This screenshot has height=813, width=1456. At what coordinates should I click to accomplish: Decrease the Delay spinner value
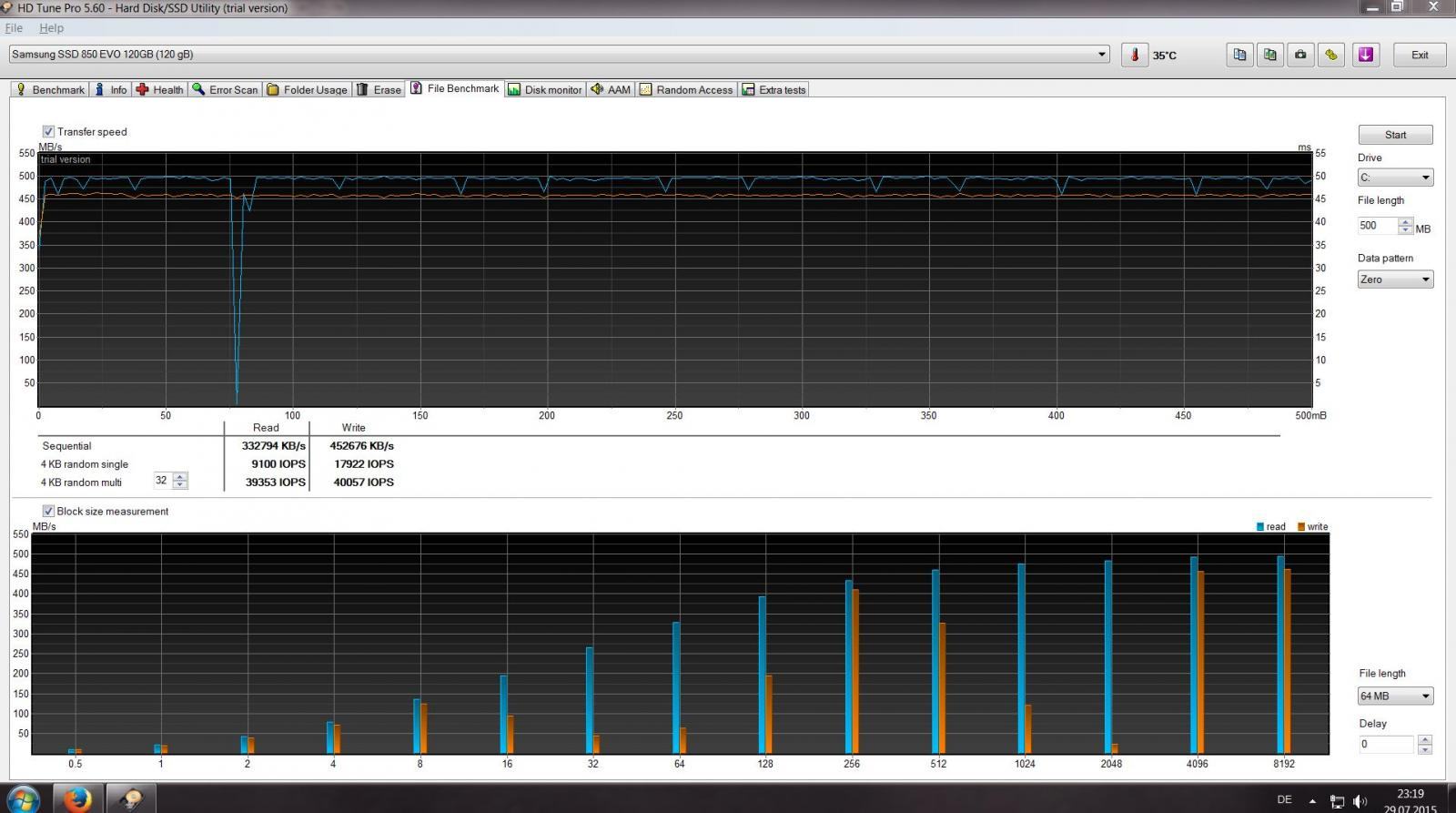(x=1425, y=748)
